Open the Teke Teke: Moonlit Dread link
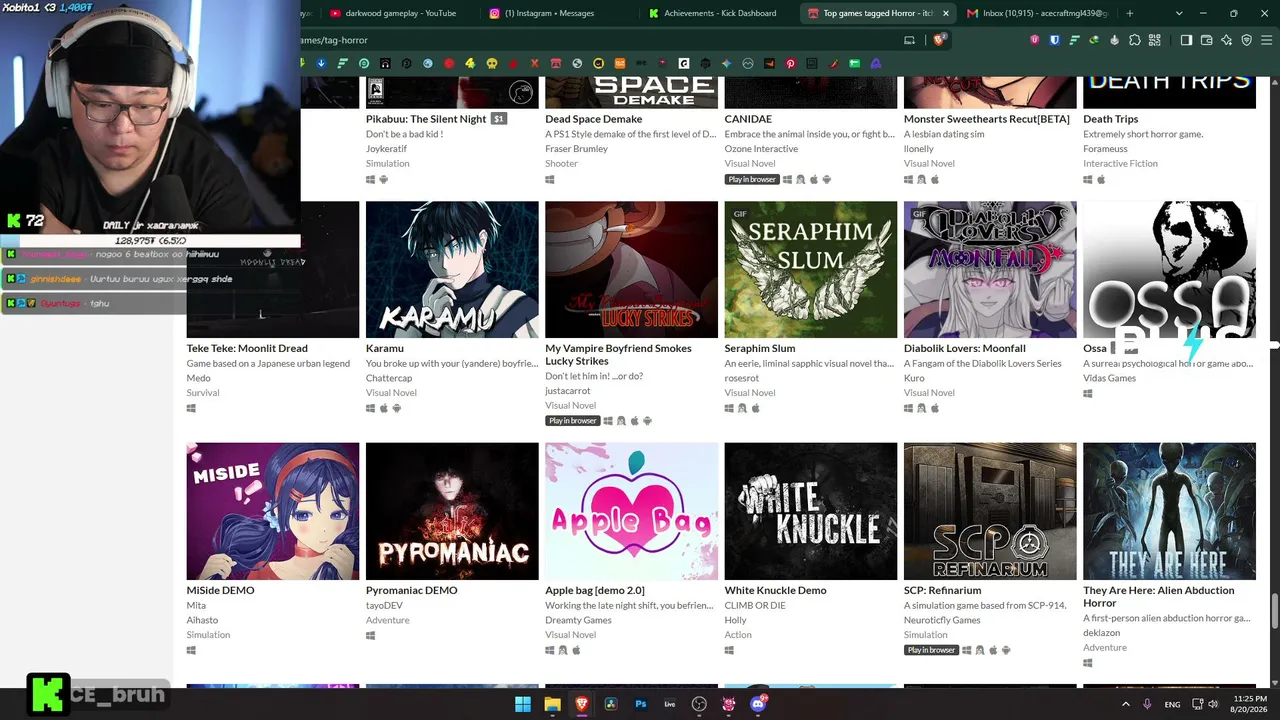Image resolution: width=1280 pixels, height=720 pixels. pyautogui.click(x=247, y=348)
